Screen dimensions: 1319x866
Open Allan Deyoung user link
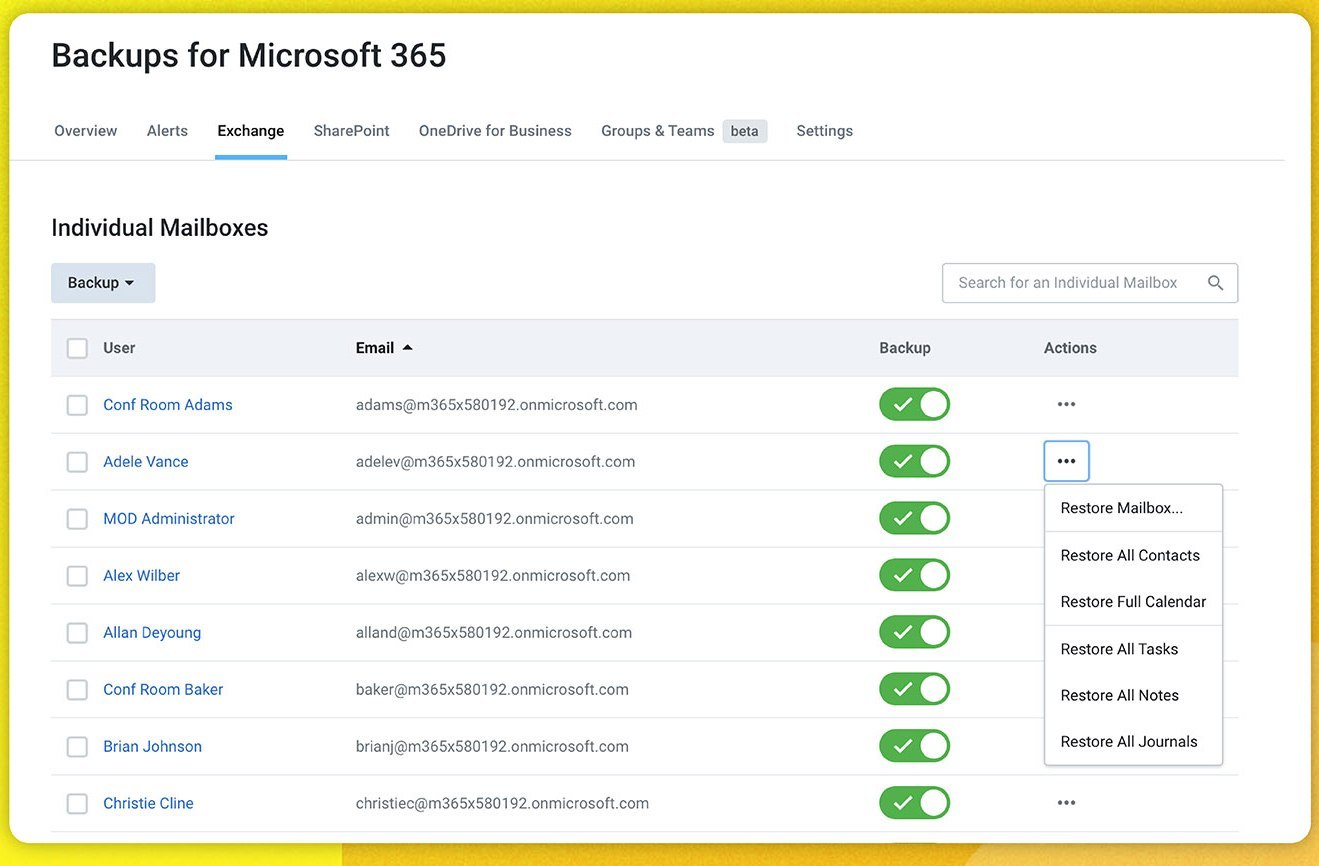pos(152,633)
